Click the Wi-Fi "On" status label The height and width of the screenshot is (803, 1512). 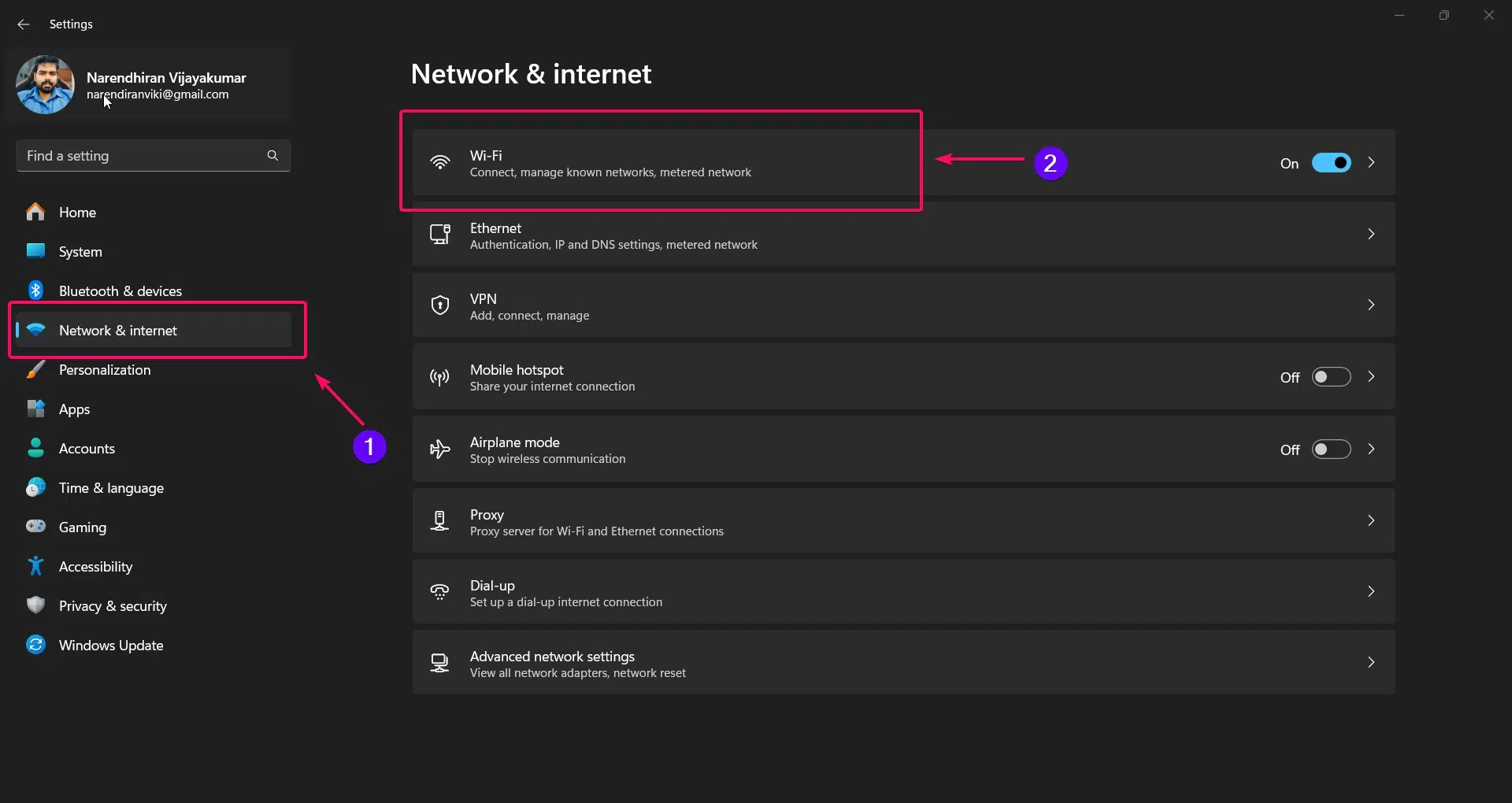point(1289,164)
